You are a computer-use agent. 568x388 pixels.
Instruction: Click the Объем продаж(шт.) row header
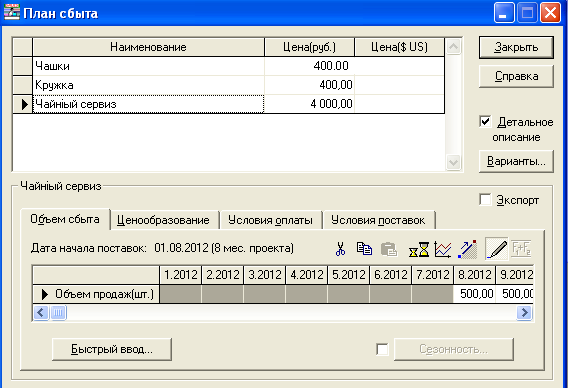click(x=96, y=294)
